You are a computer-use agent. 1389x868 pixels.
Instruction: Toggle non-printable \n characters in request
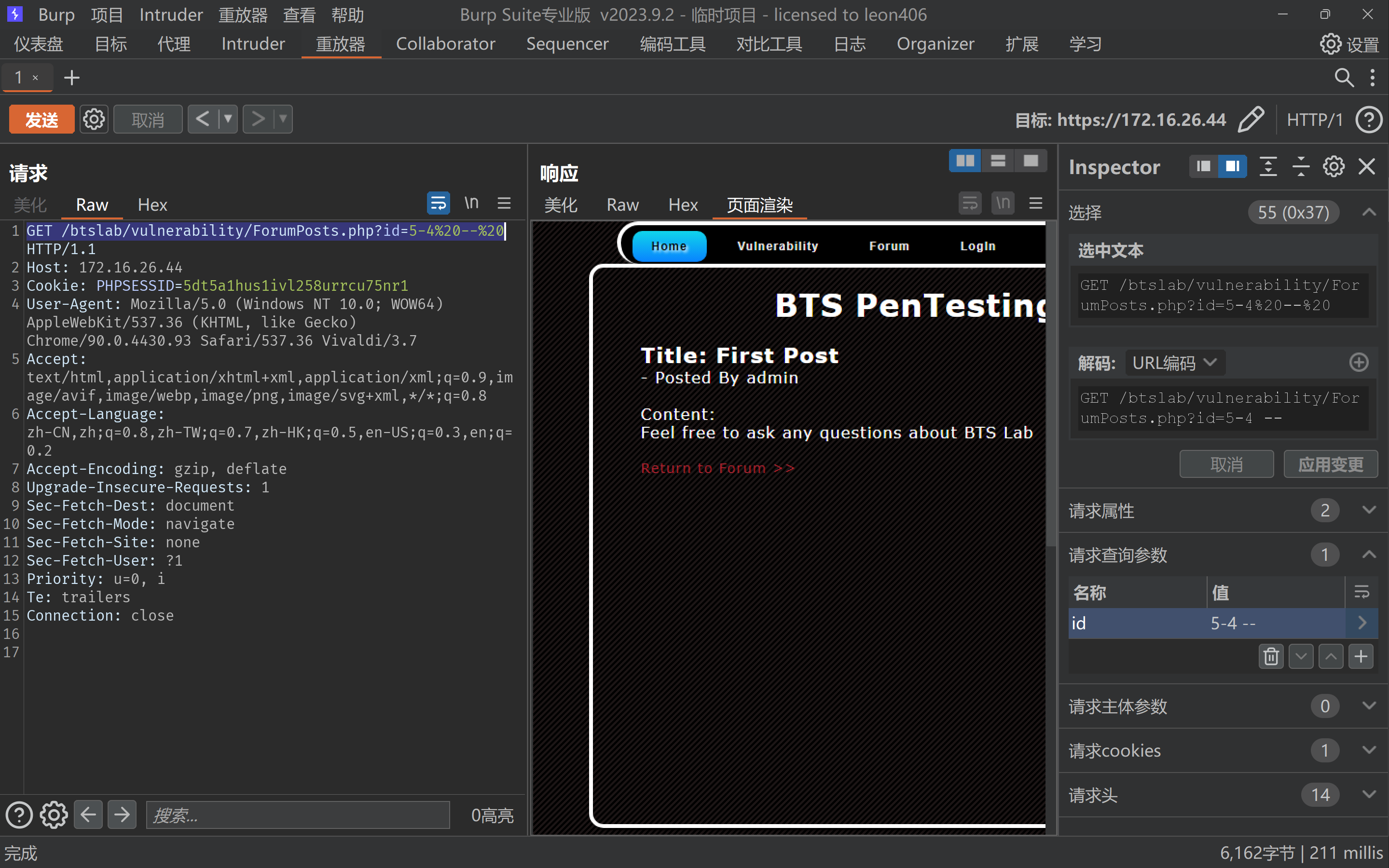(x=471, y=203)
